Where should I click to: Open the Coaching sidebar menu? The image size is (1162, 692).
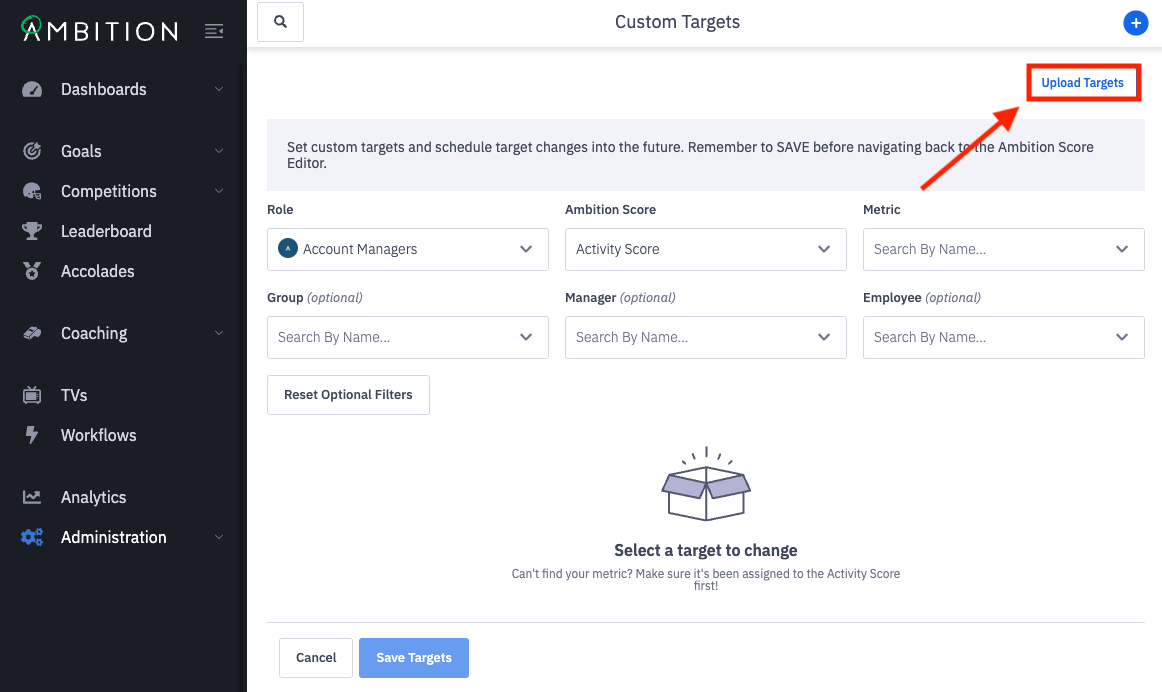pos(94,333)
